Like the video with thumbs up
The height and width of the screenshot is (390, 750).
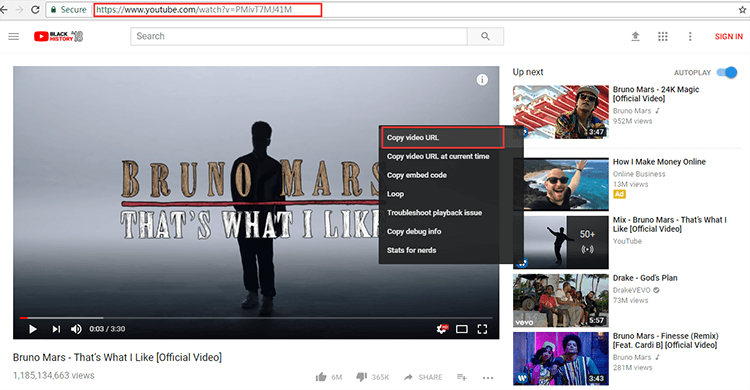pos(321,377)
